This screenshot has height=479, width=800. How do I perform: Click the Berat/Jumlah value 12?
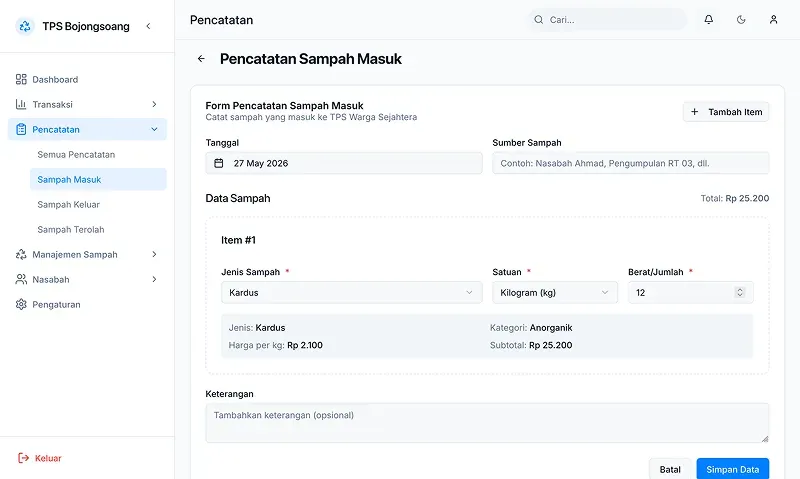point(640,292)
